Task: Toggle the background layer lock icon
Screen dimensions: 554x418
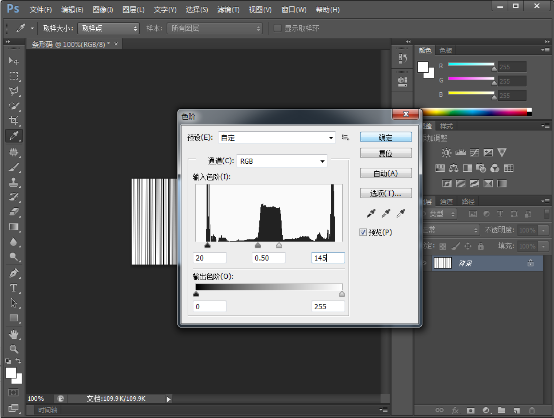Action: pyautogui.click(x=530, y=263)
